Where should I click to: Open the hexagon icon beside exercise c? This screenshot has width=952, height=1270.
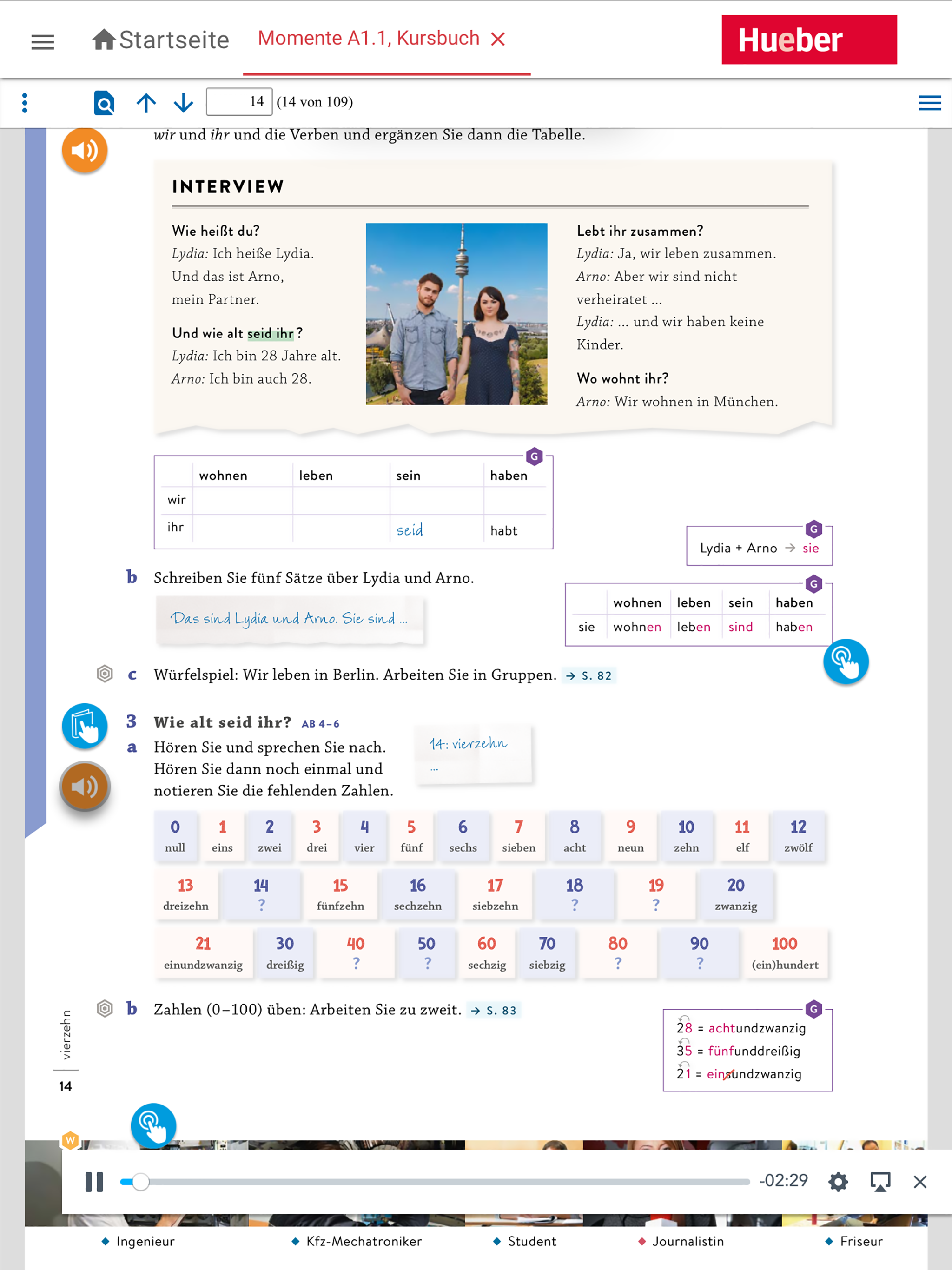[105, 674]
